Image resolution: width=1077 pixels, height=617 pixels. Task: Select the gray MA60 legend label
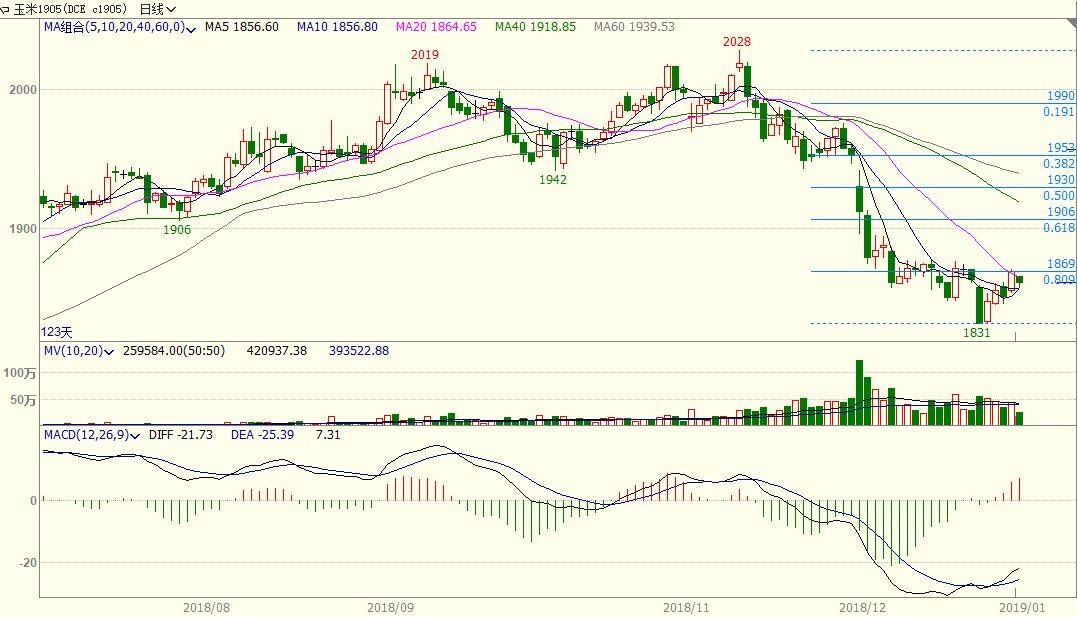(634, 27)
